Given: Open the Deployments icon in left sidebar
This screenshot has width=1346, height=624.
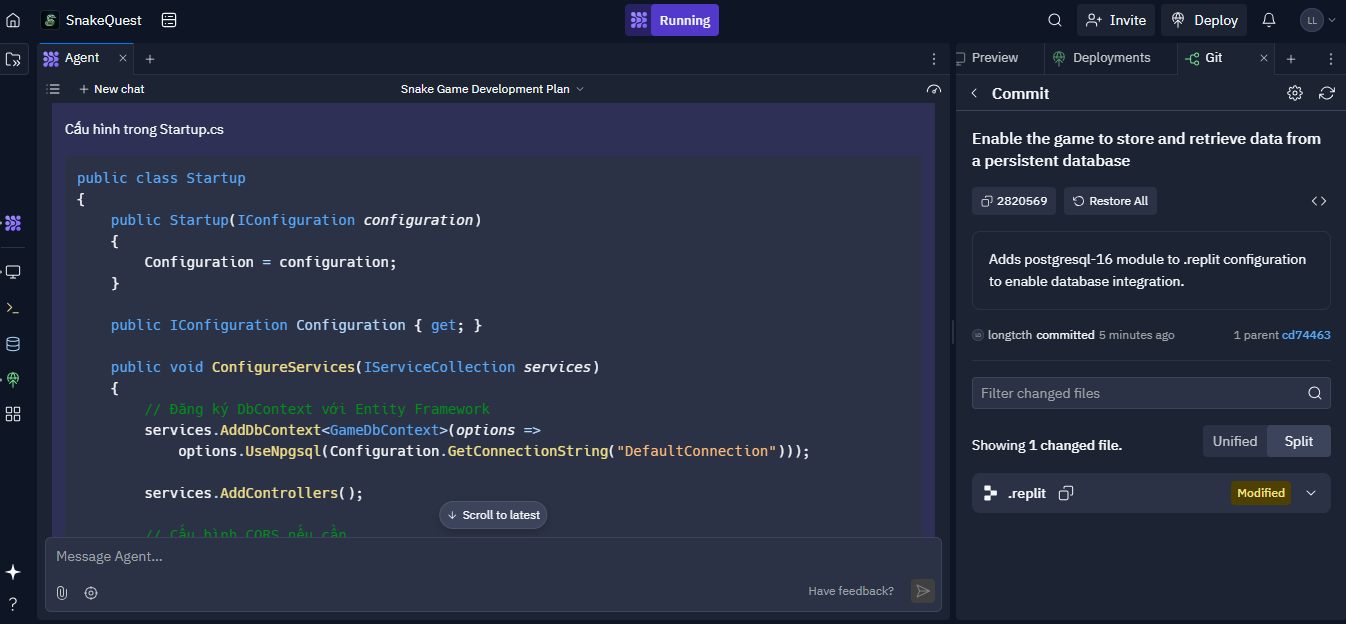Looking at the screenshot, I should (x=13, y=379).
